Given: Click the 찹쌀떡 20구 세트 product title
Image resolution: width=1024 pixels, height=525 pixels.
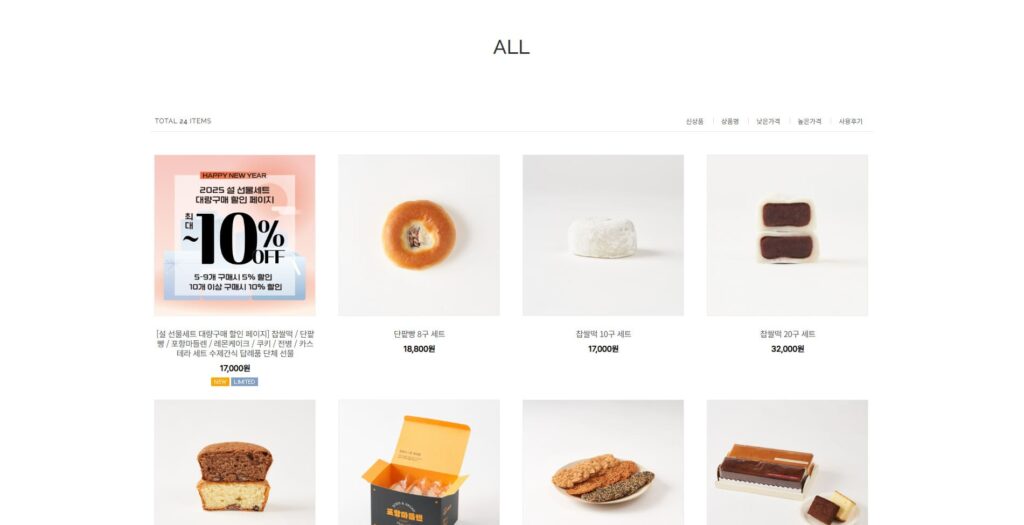Looking at the screenshot, I should pyautogui.click(x=787, y=334).
